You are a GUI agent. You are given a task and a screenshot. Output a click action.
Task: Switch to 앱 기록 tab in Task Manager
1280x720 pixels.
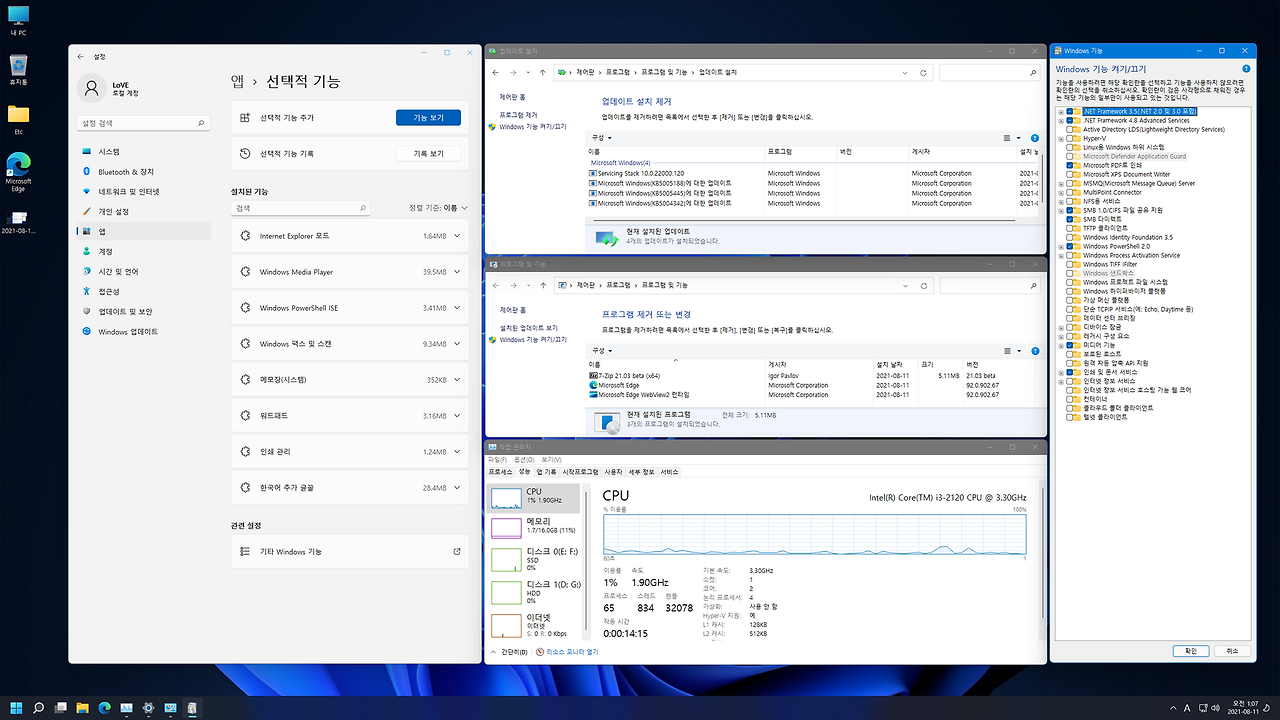click(546, 471)
